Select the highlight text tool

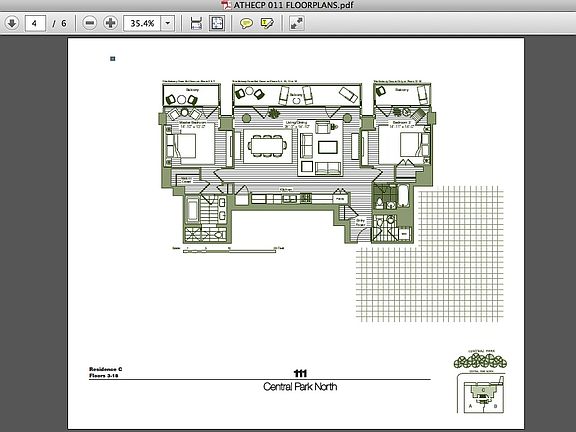coord(267,24)
